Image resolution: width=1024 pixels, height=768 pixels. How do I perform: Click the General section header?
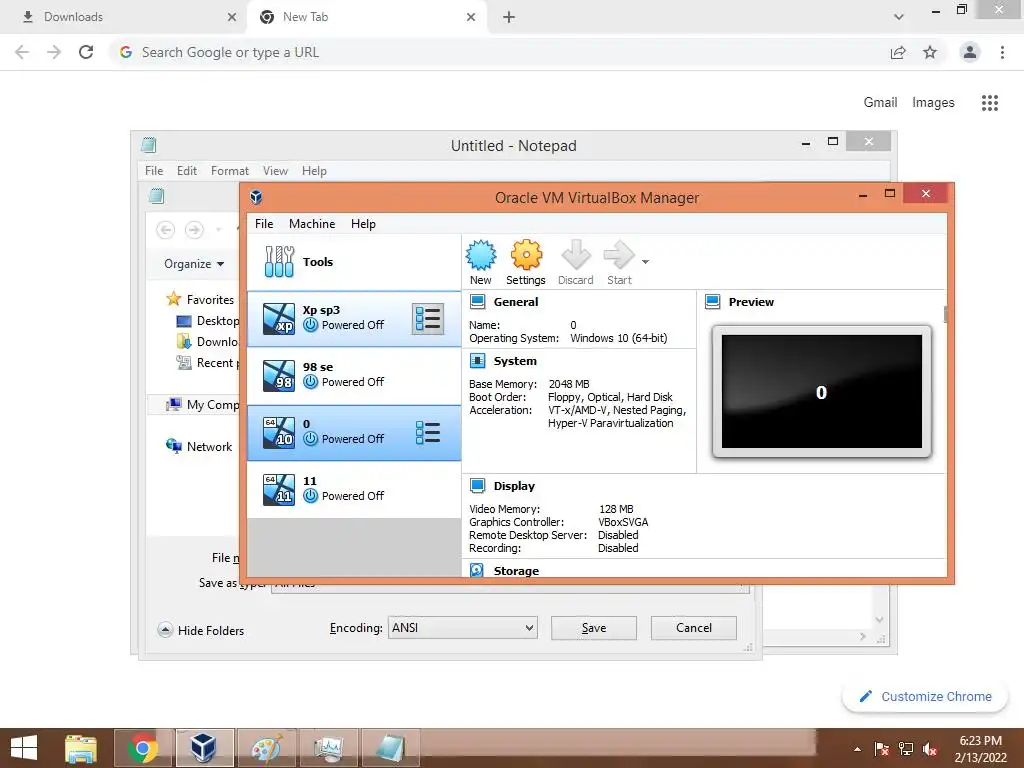click(516, 302)
